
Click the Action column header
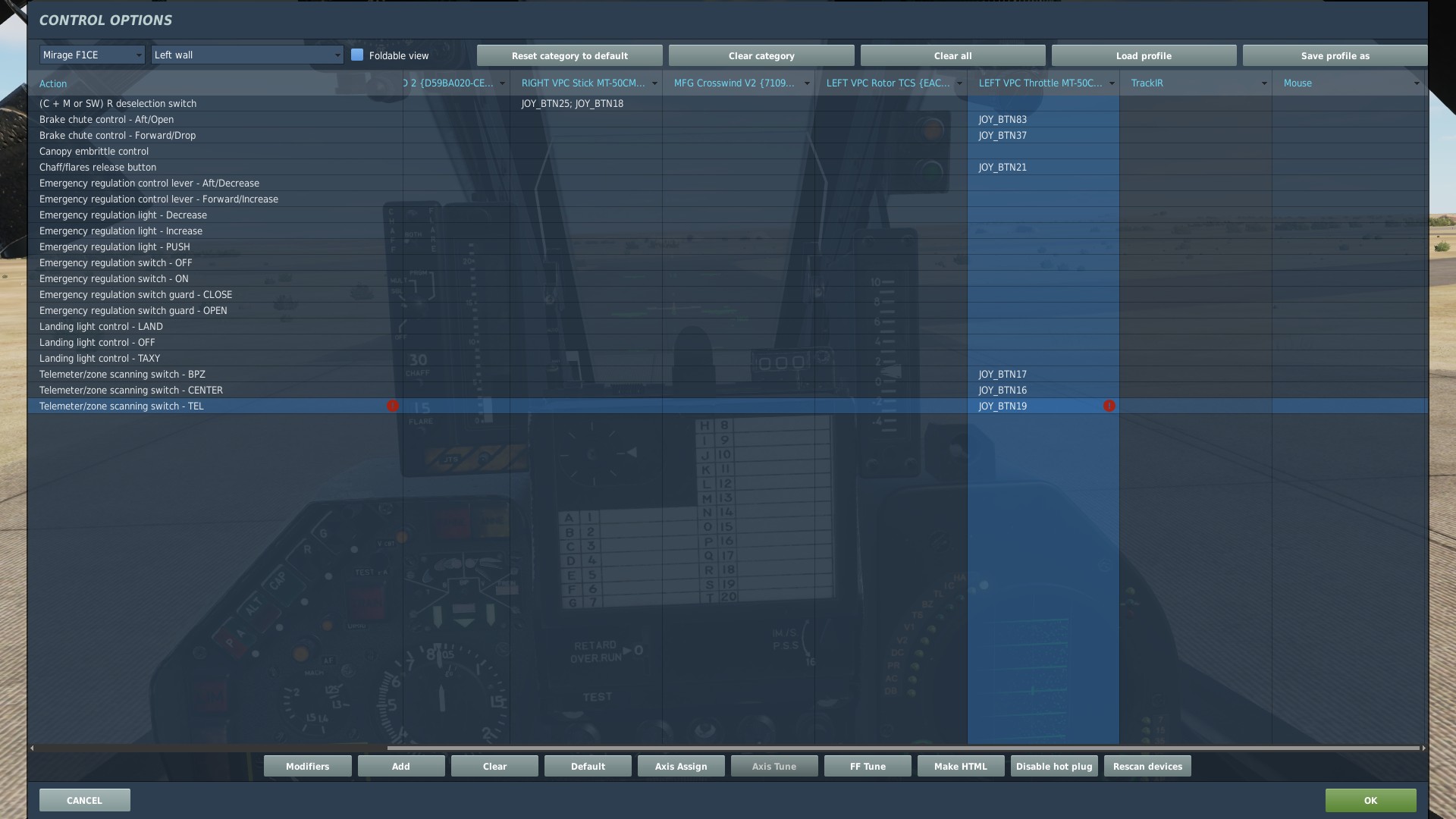tap(215, 83)
